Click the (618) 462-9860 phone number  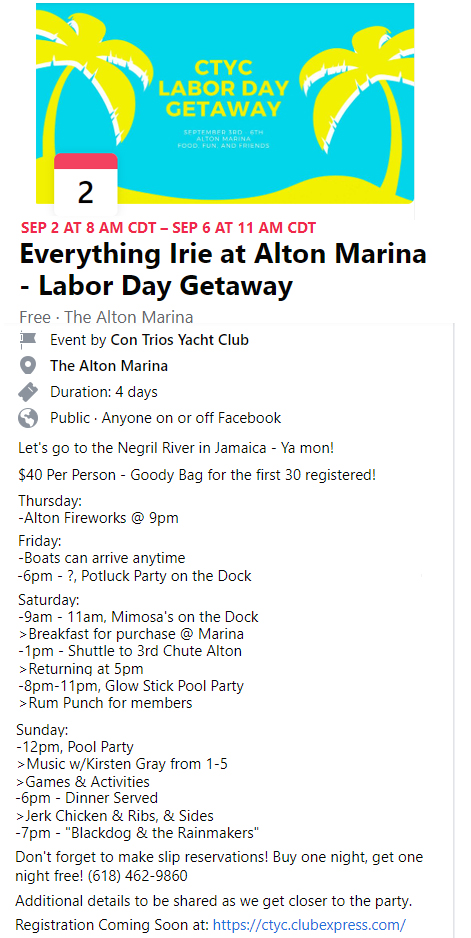138,876
